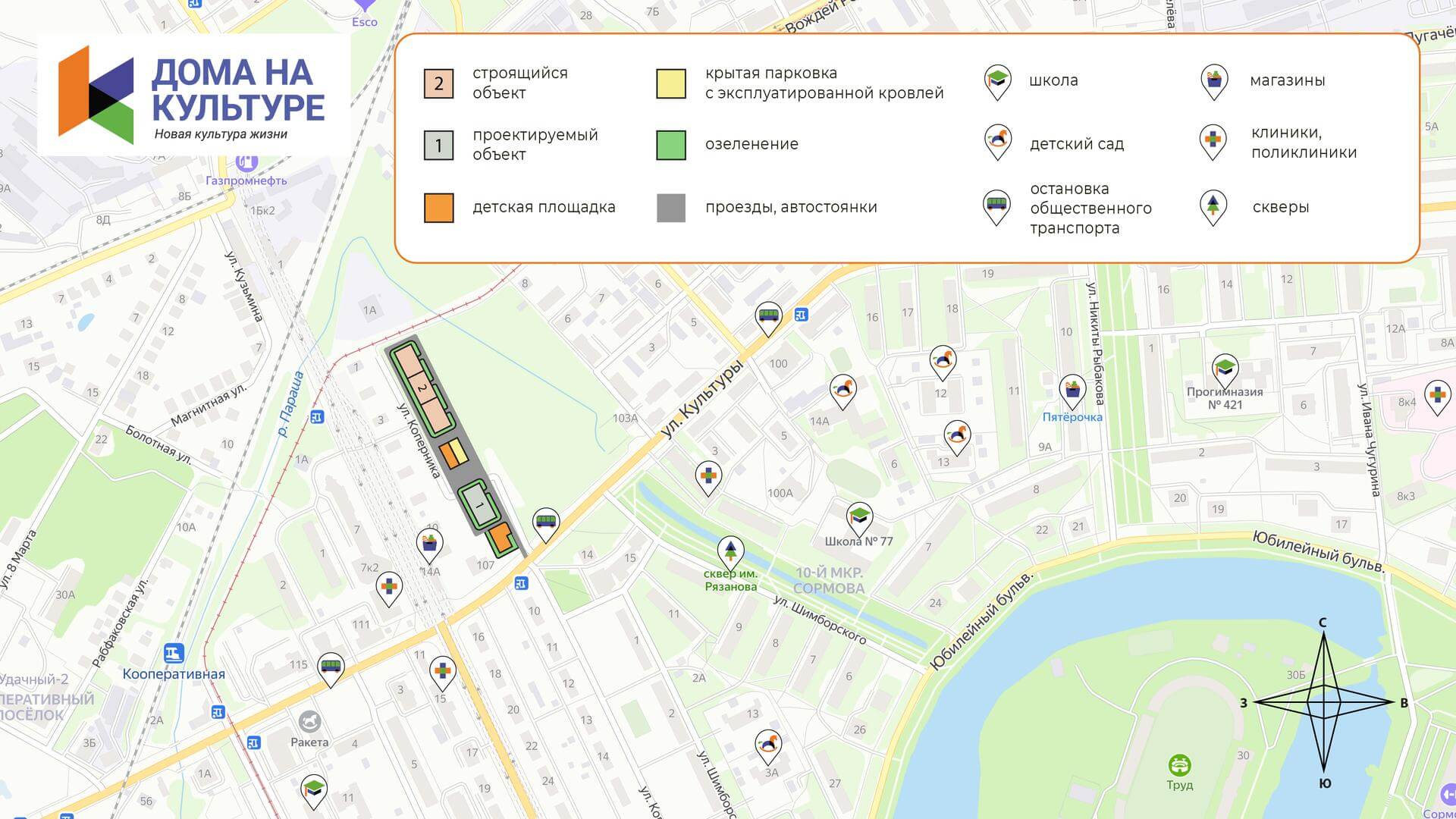Click the Дома на Культуре logo

[193, 95]
